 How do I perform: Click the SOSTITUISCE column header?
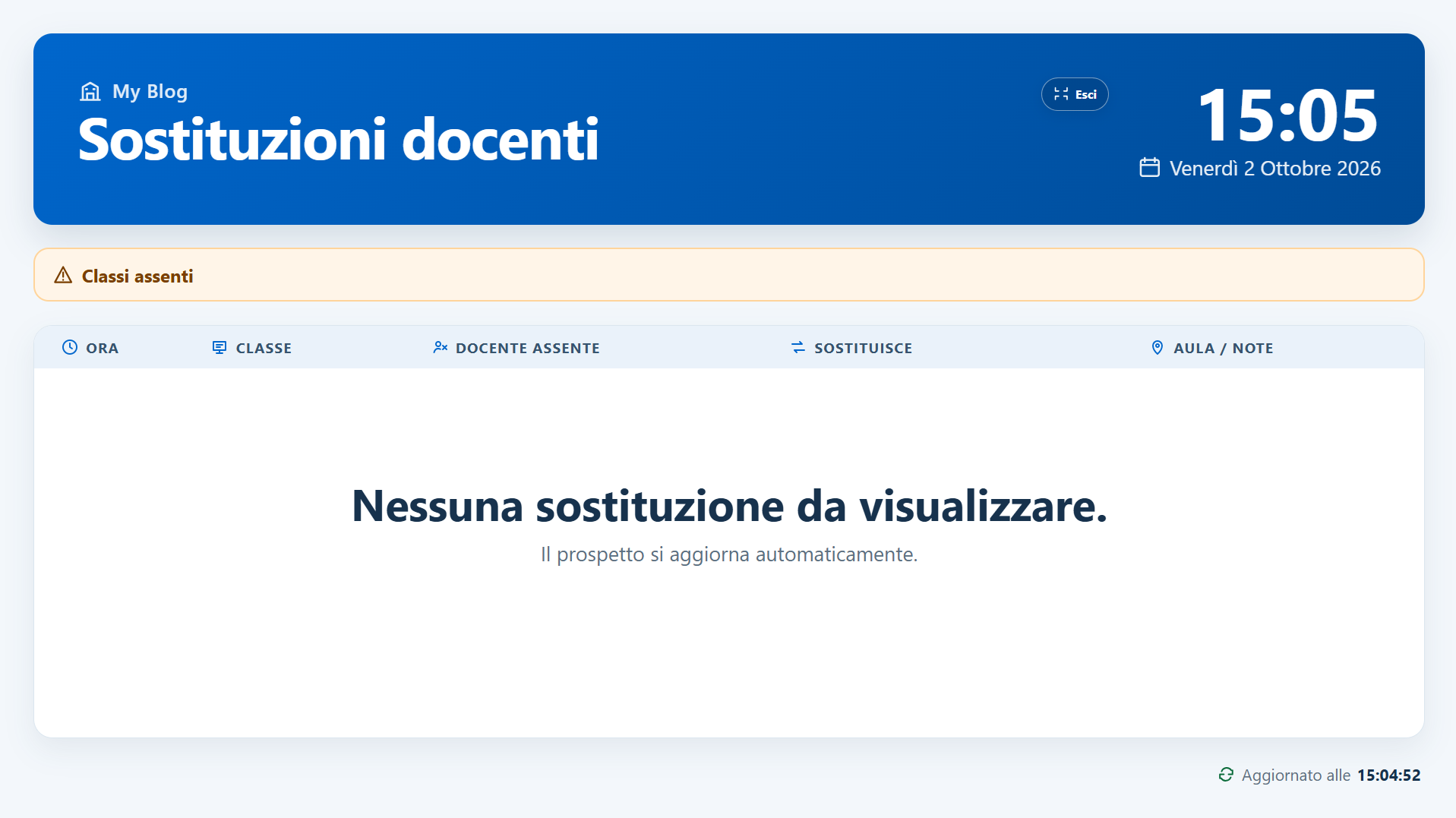[x=864, y=348]
